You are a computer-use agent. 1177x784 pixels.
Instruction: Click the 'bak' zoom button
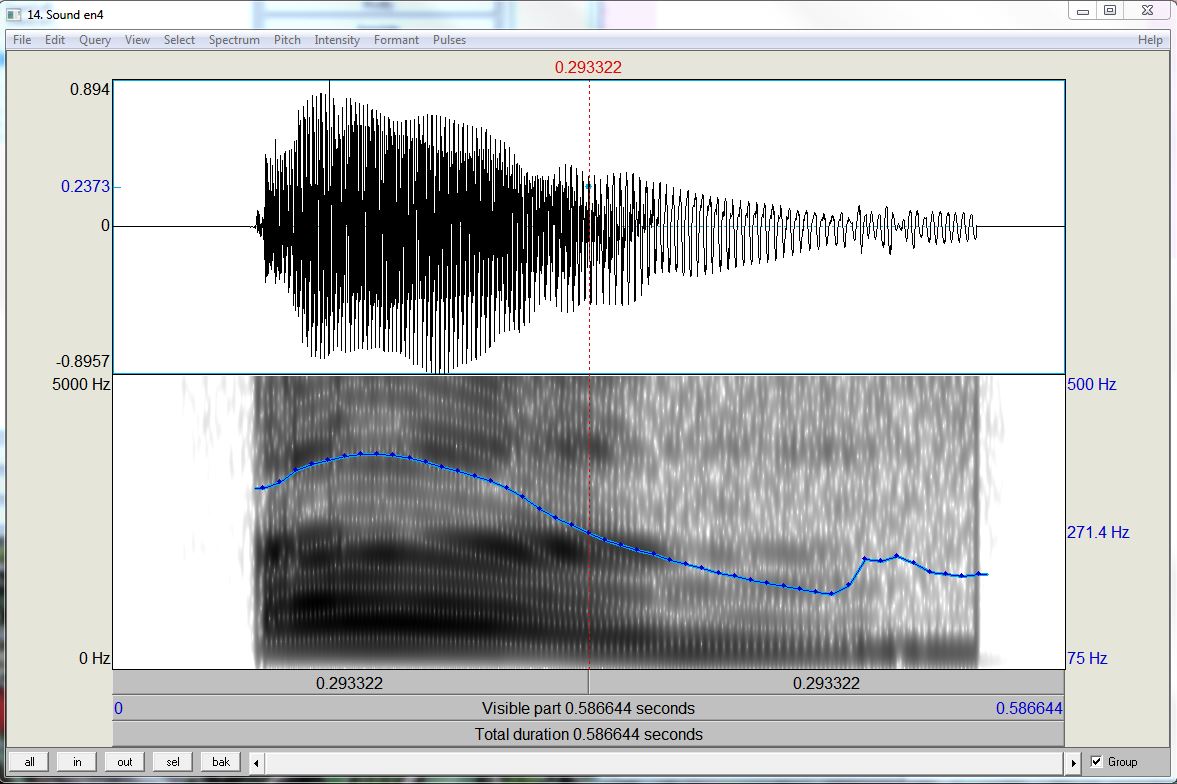(221, 761)
